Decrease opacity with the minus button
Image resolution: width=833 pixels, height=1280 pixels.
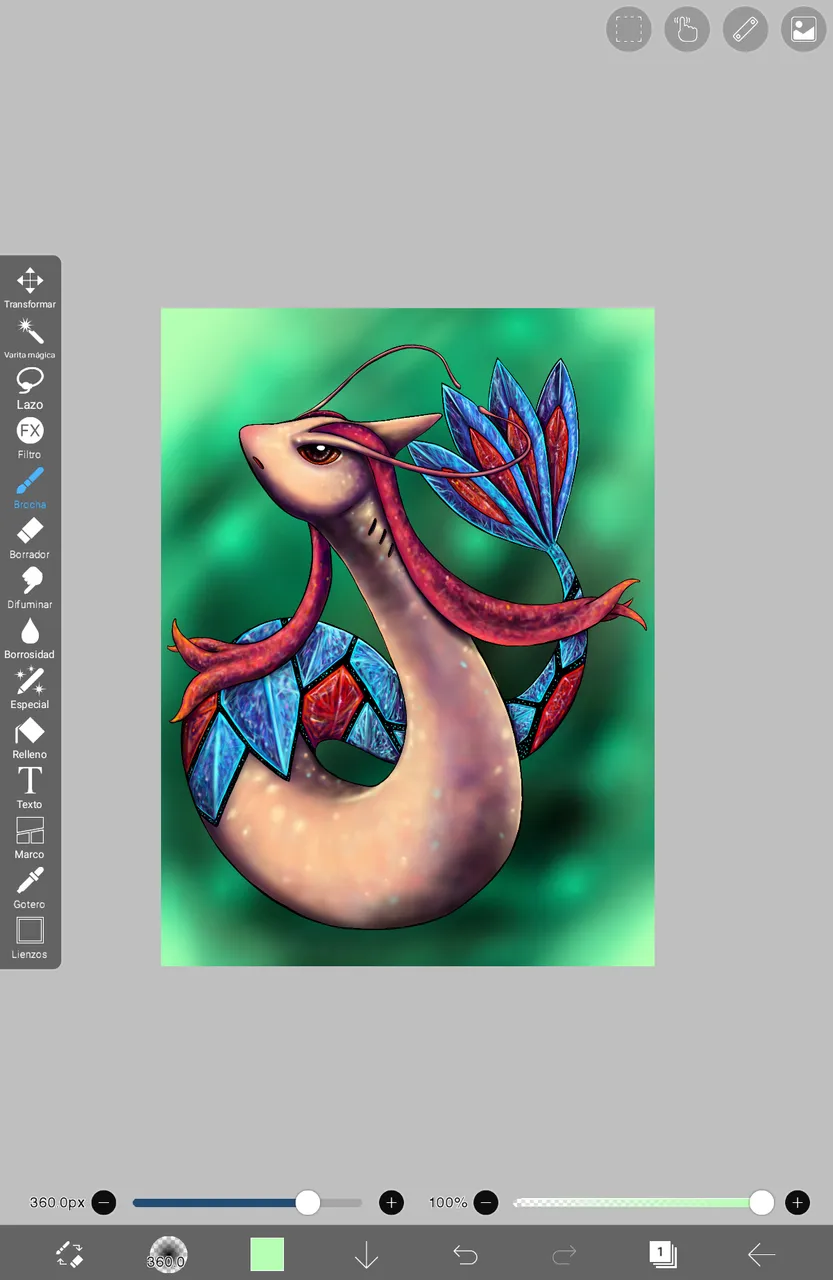(x=486, y=1202)
